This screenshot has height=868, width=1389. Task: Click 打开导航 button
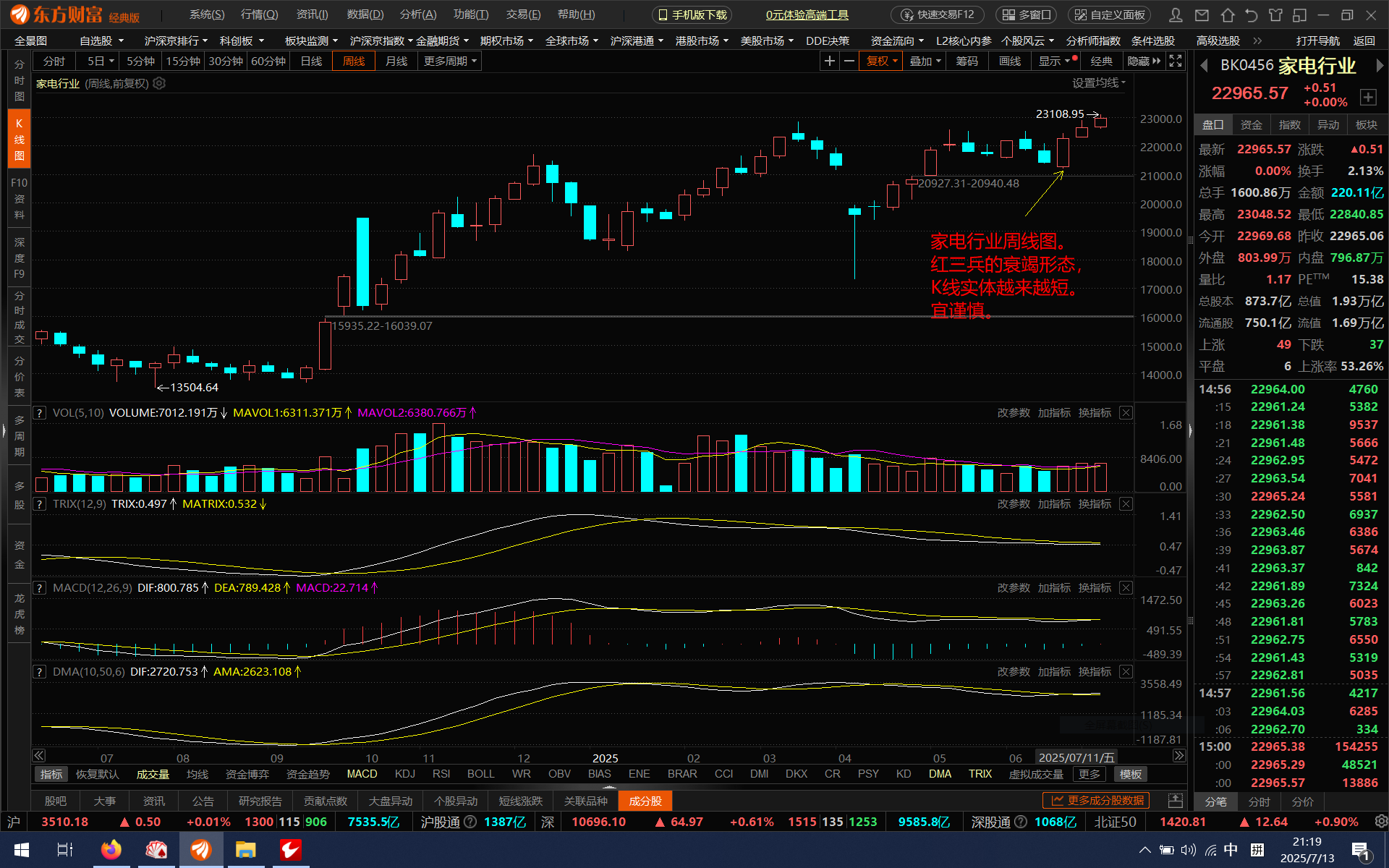1317,41
